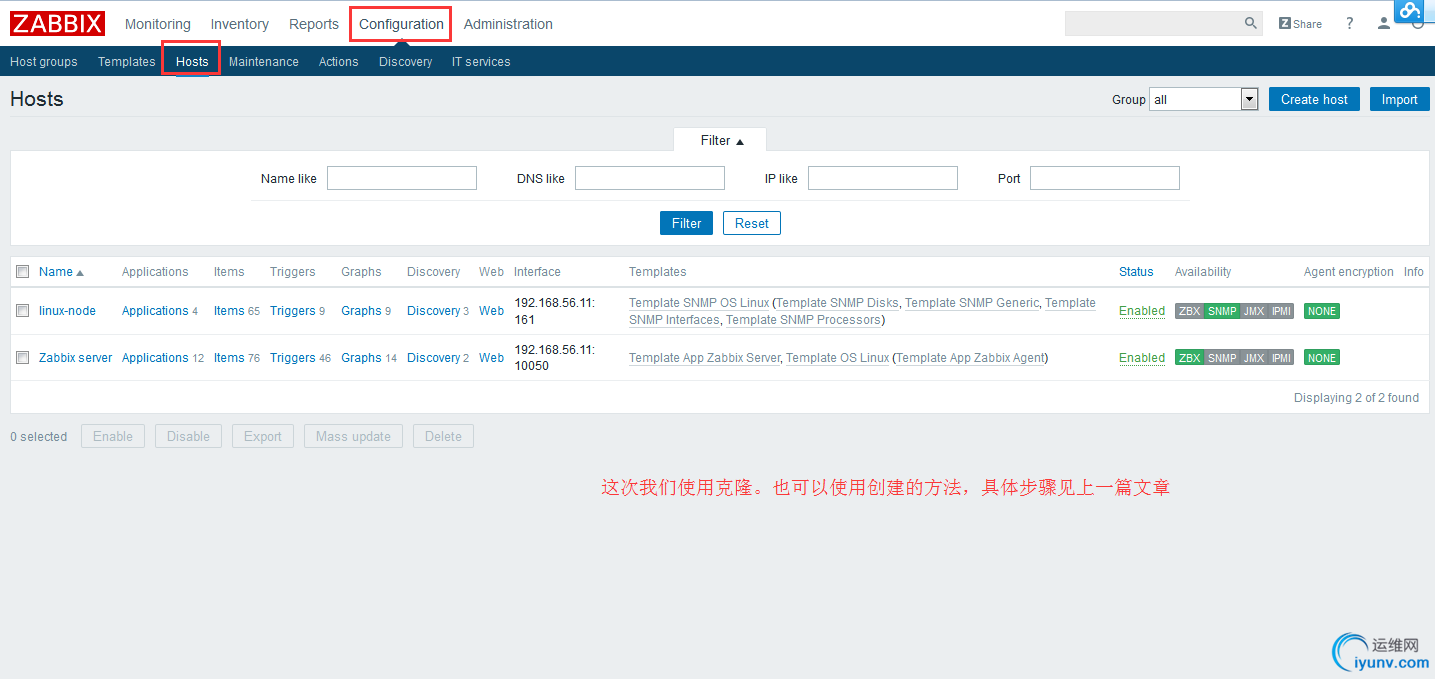Viewport: 1435px width, 679px height.
Task: Sort hosts by Status column
Action: click(1136, 272)
